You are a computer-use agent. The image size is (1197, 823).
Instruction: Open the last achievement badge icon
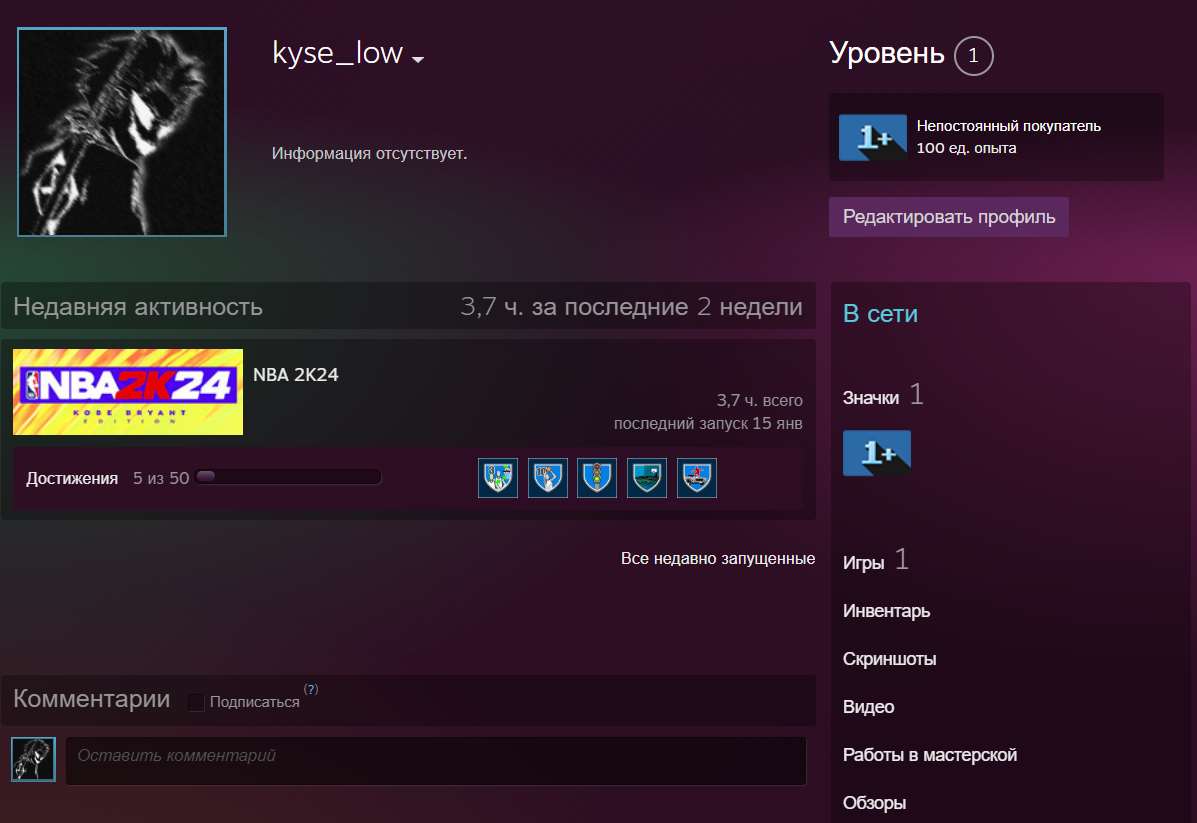696,477
